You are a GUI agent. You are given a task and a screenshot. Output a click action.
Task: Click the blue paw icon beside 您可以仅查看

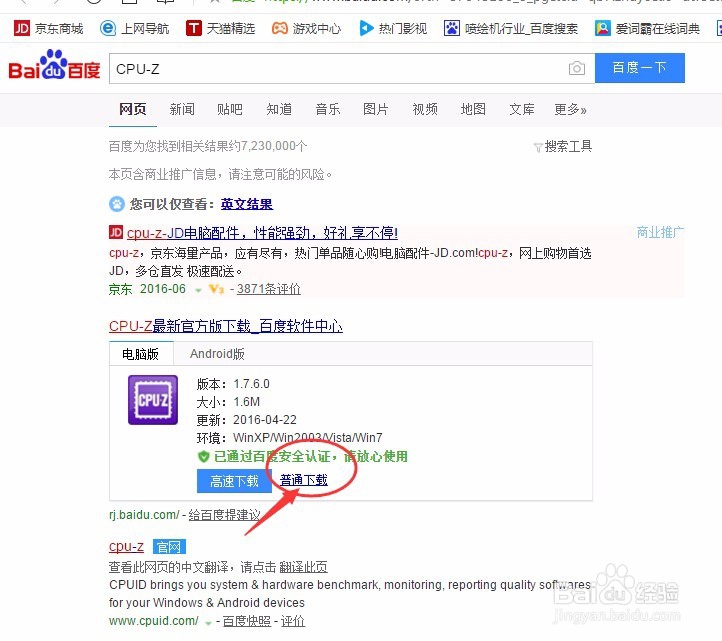(117, 204)
